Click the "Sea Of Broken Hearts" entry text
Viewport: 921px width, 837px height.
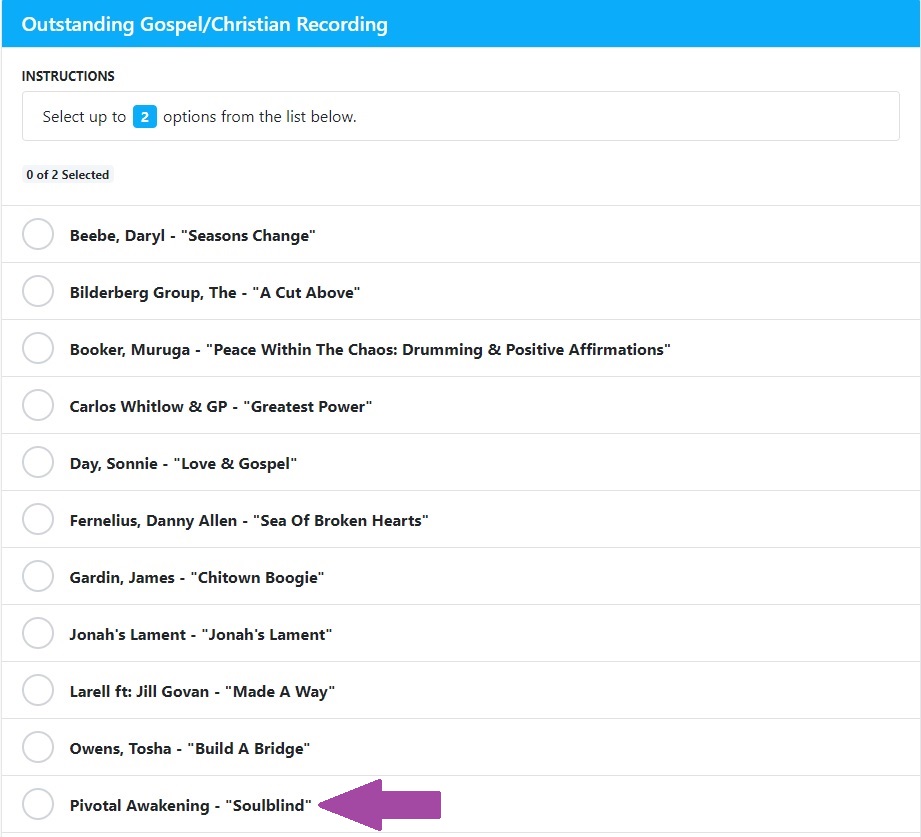click(x=249, y=520)
